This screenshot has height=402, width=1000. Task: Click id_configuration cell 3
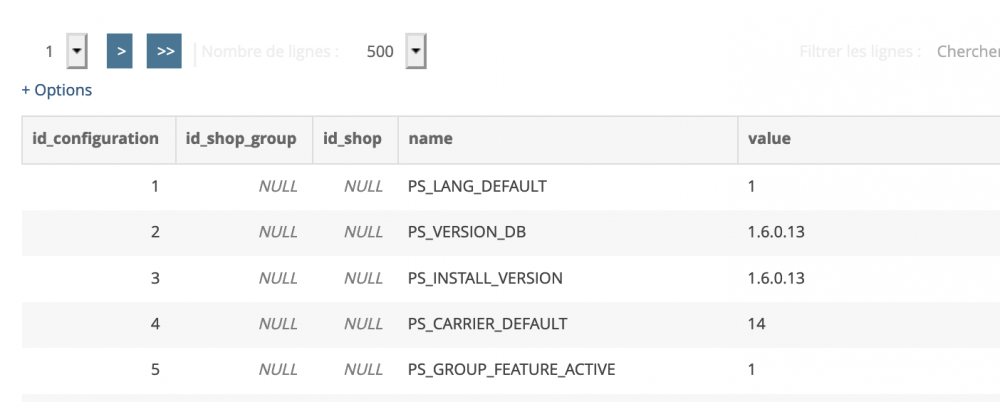pyautogui.click(x=155, y=278)
